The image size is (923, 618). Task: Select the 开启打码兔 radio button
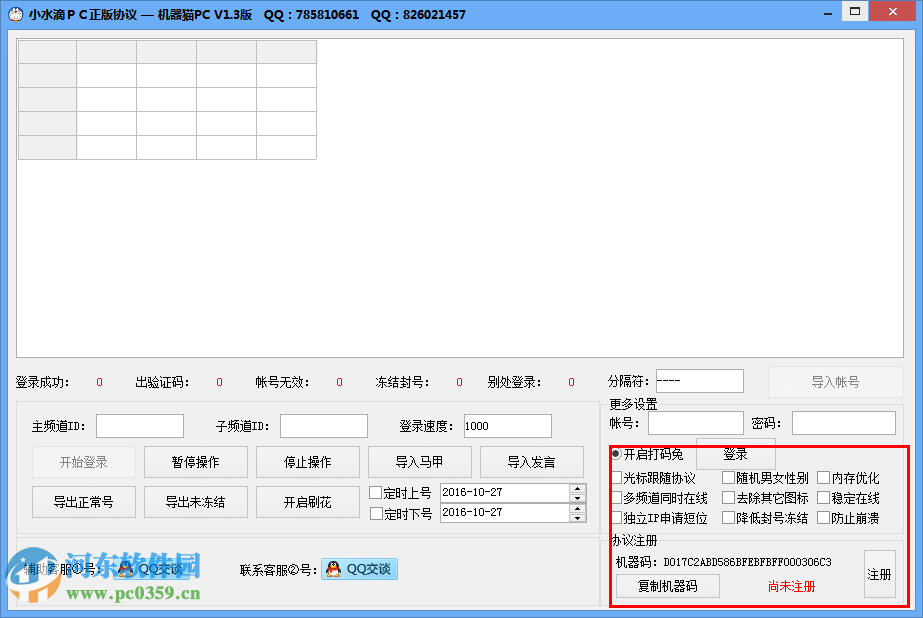click(x=615, y=454)
